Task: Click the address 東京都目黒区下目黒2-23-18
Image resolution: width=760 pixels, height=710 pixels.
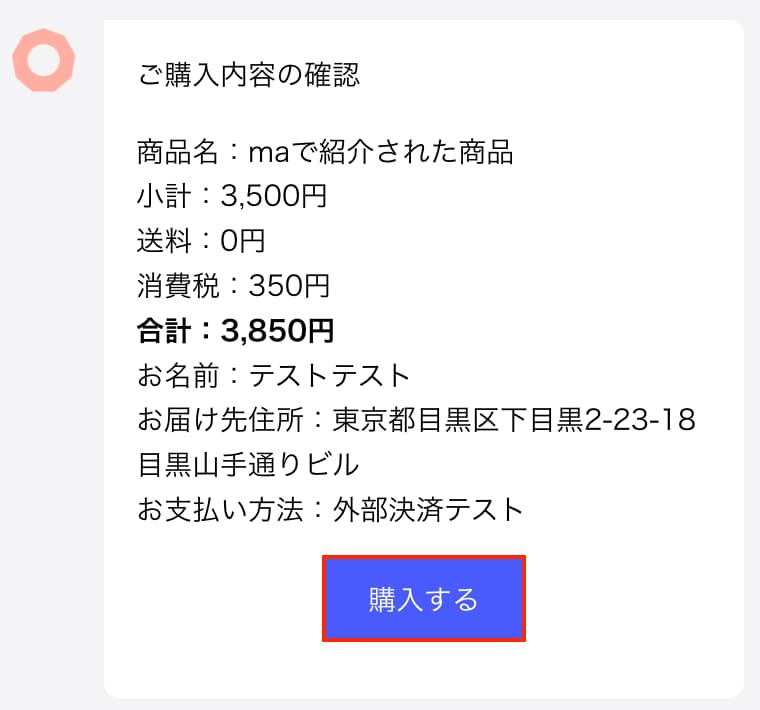Action: click(514, 420)
